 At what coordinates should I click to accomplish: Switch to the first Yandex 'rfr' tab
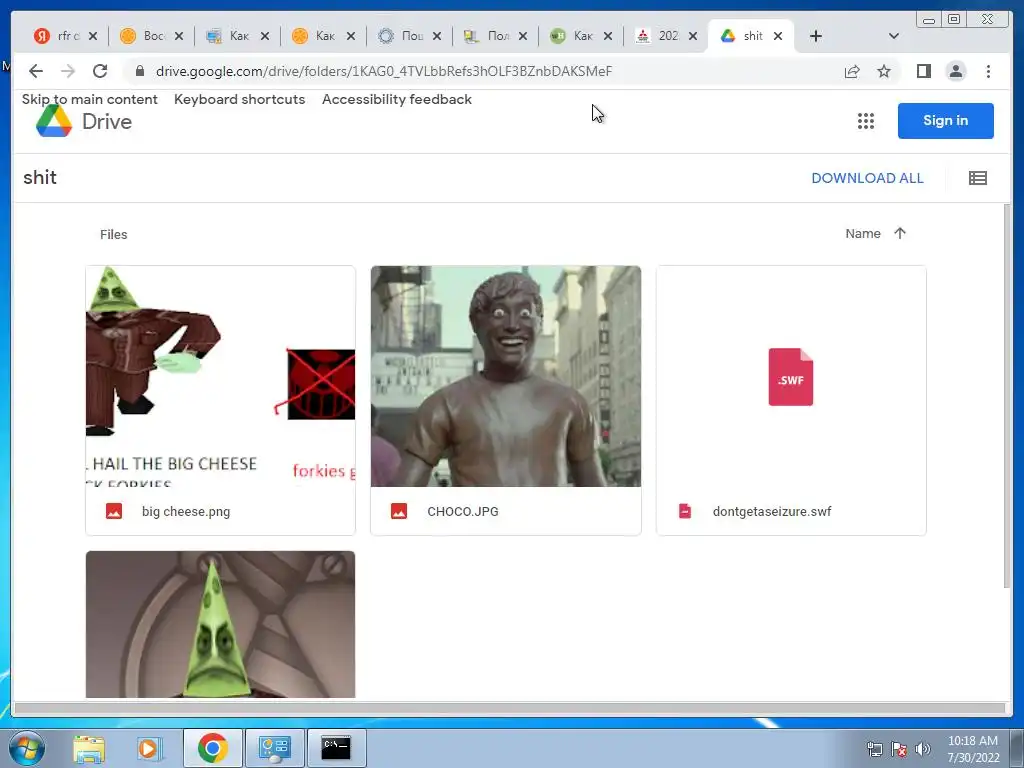click(x=65, y=36)
